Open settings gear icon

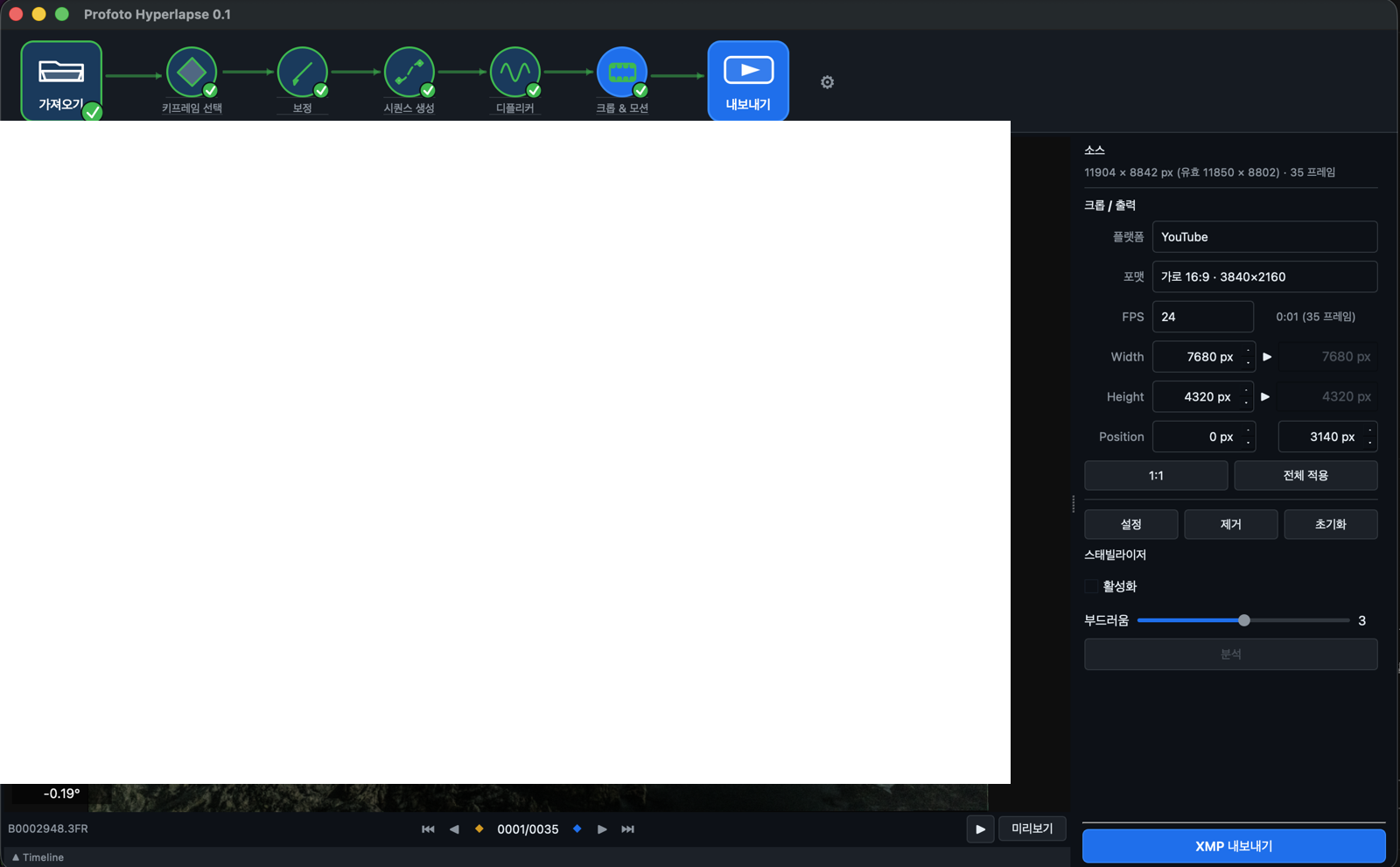(x=827, y=82)
